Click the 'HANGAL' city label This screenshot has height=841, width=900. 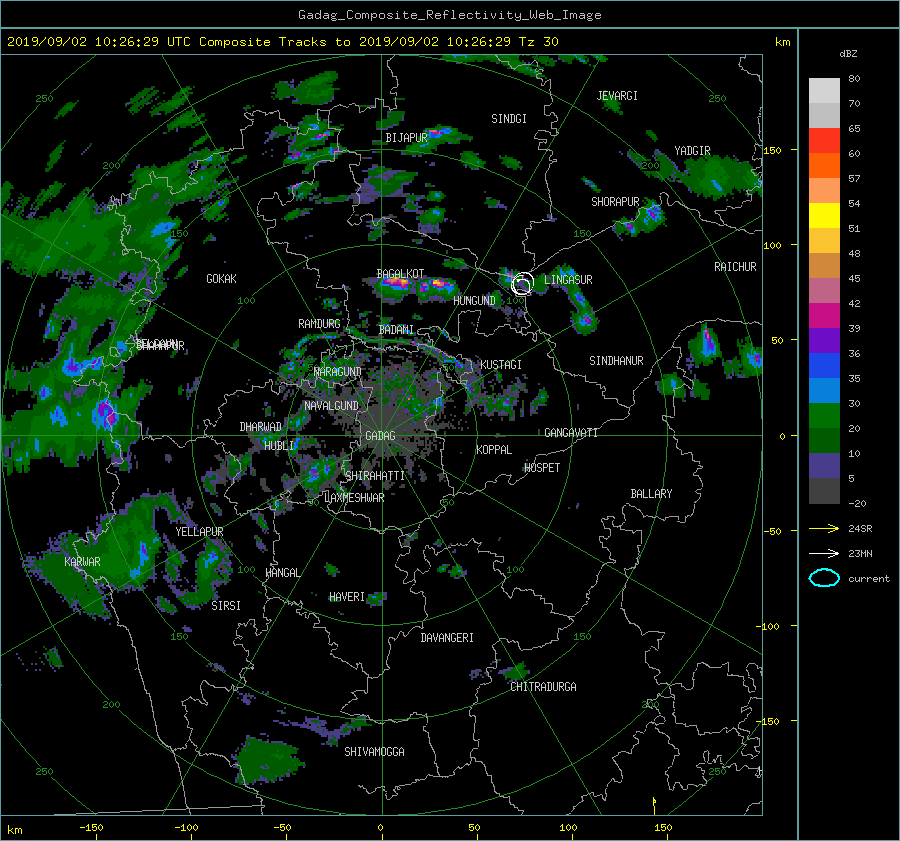click(282, 573)
